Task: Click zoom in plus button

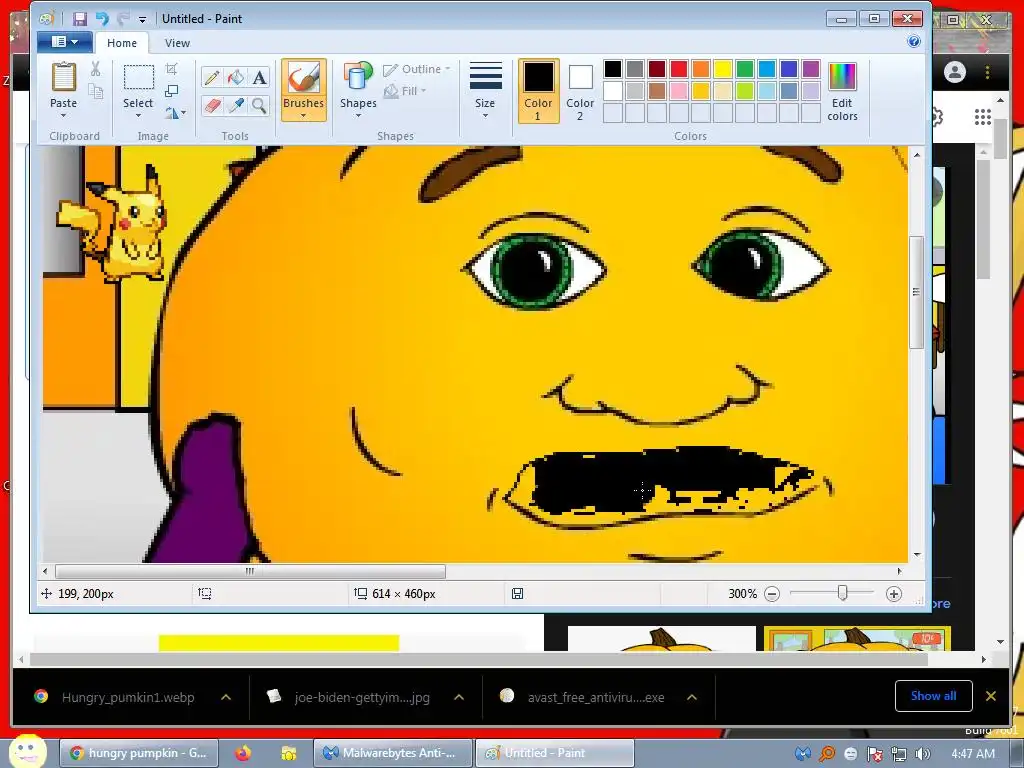Action: point(893,594)
